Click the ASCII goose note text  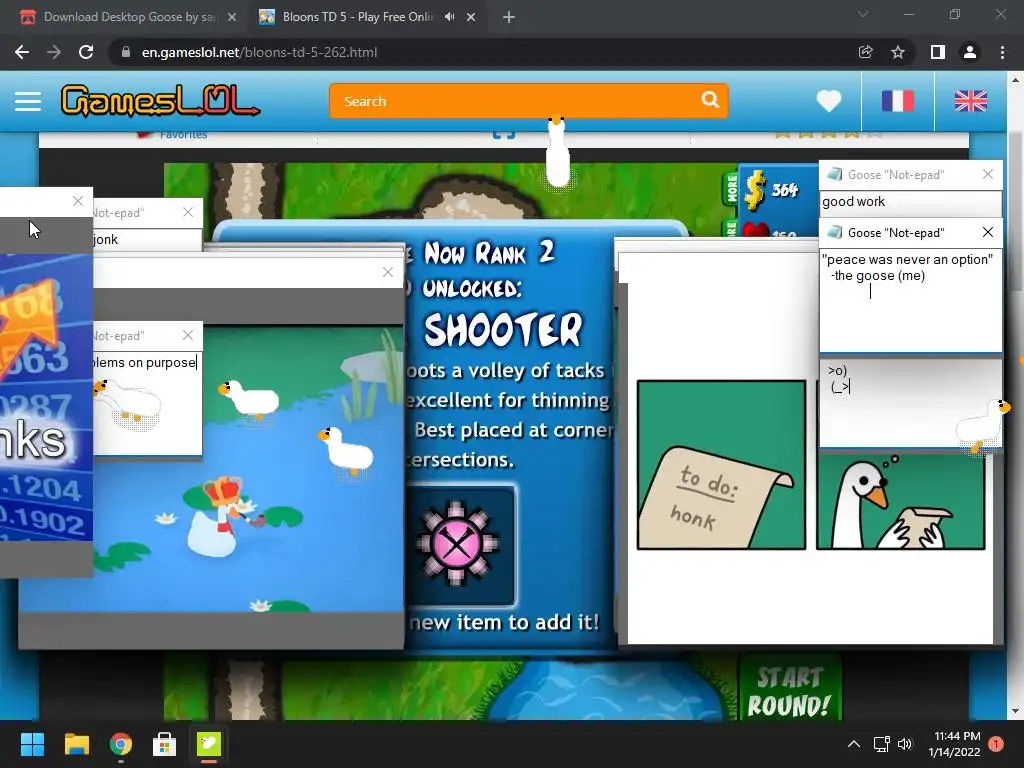click(x=839, y=379)
